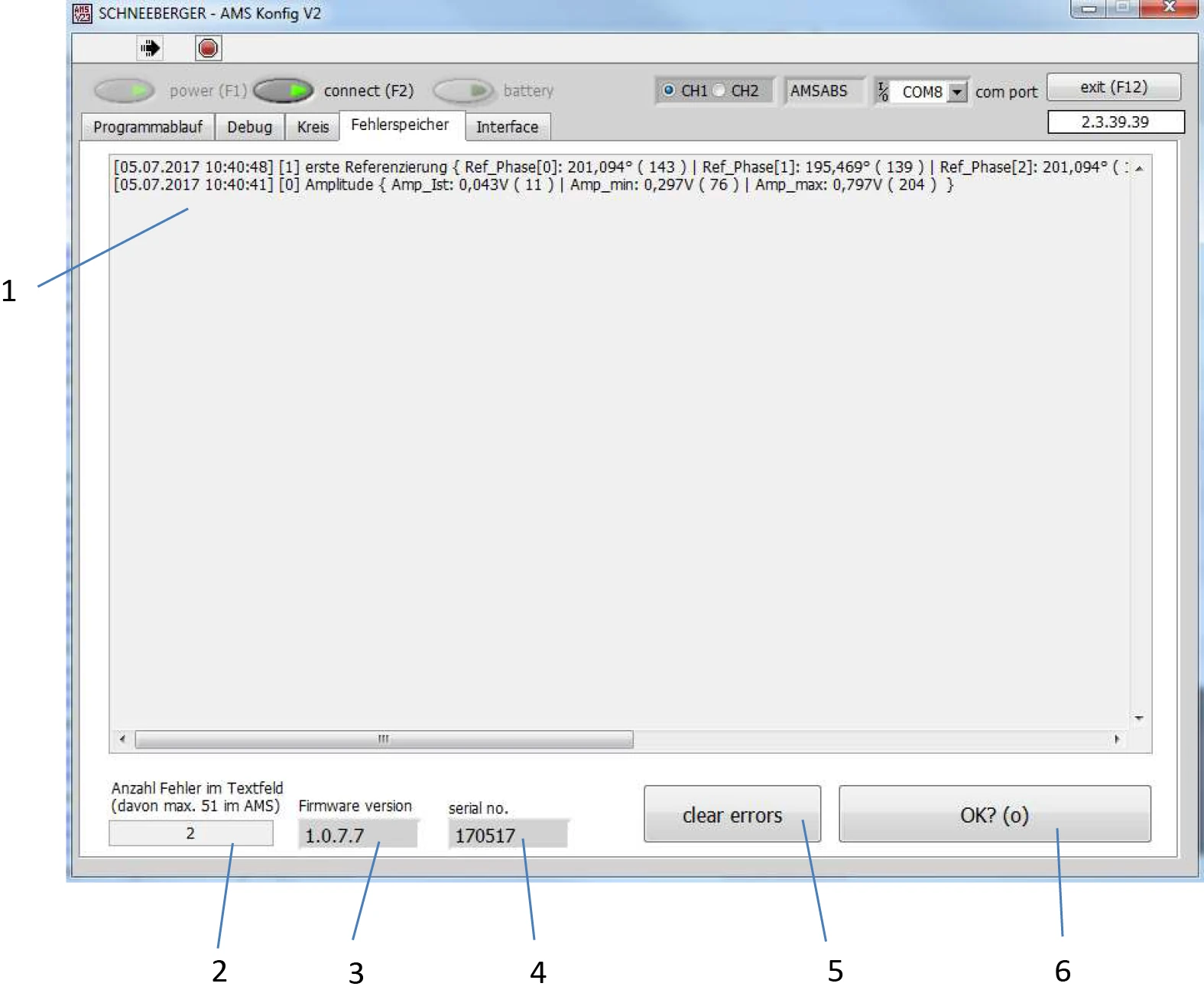Toggle the battery switch

point(463,91)
